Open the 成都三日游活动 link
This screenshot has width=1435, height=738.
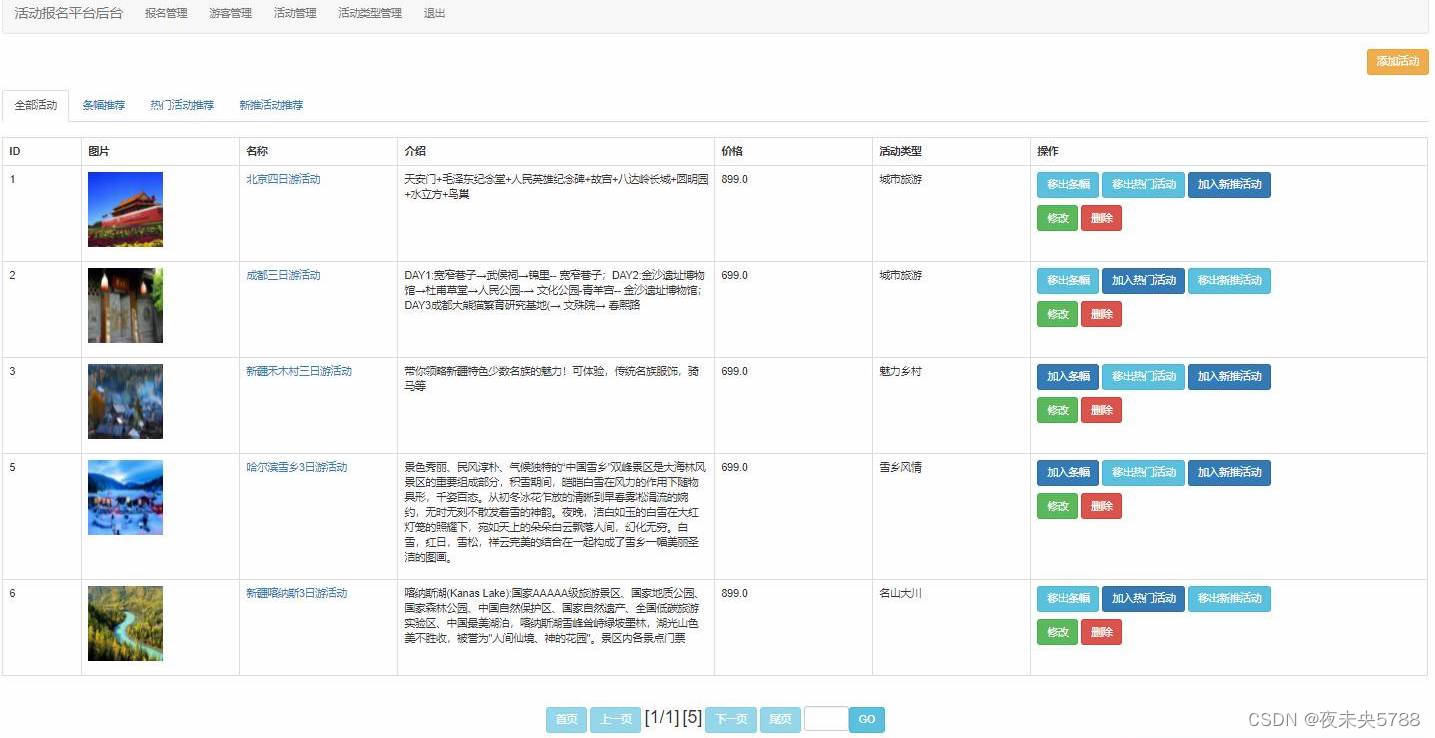point(284,275)
